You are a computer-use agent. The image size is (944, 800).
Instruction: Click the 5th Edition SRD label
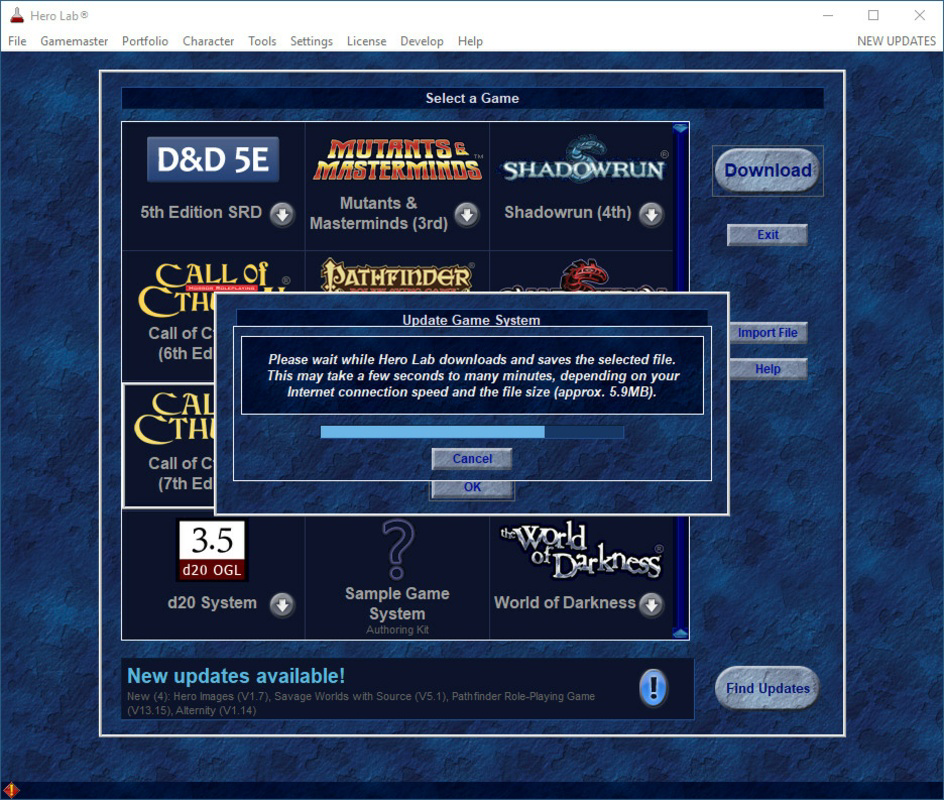coord(201,212)
